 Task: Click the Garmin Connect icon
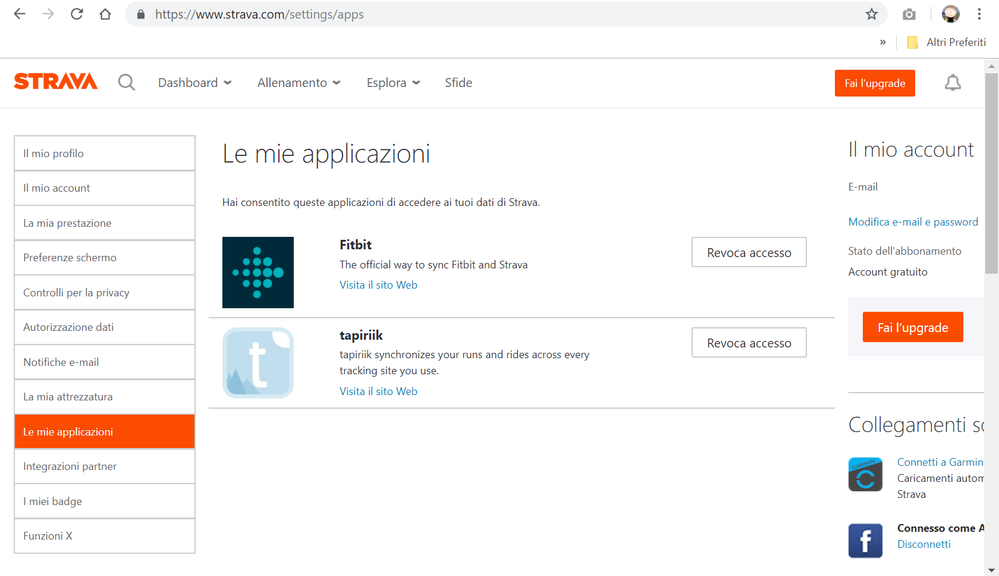865,474
